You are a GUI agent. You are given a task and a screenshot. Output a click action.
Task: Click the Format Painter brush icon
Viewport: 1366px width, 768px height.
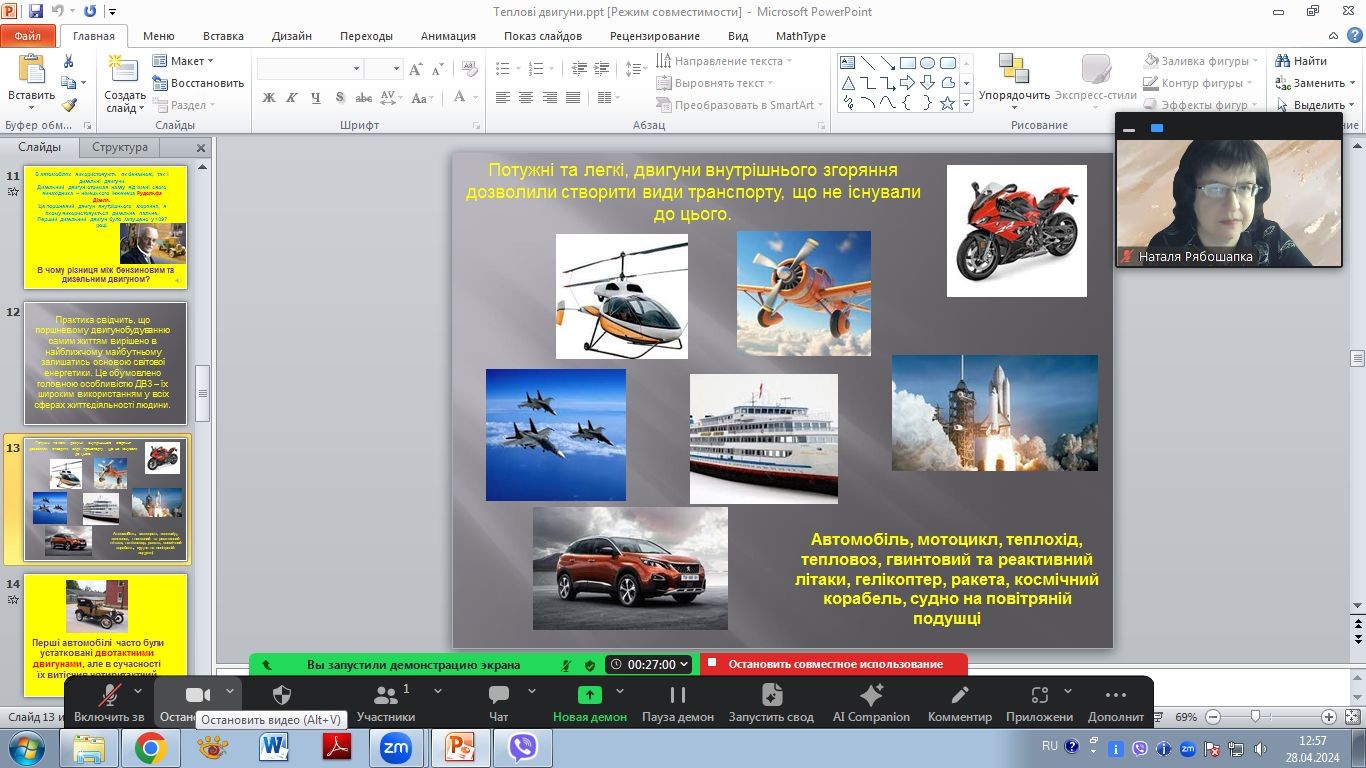[x=69, y=104]
